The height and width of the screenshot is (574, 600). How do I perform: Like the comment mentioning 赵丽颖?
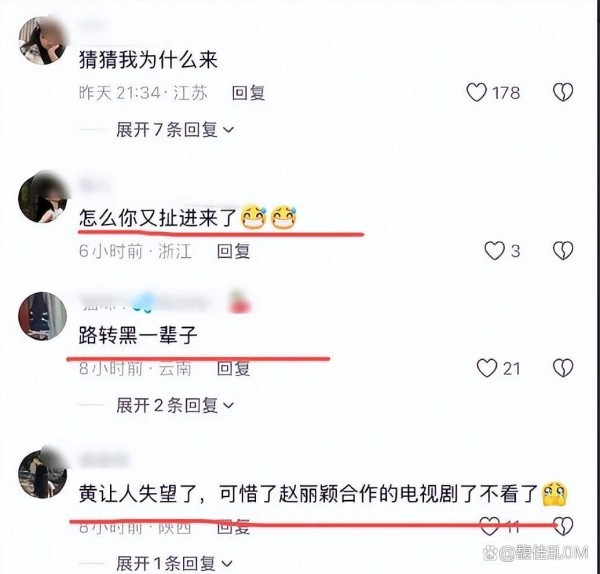point(490,526)
